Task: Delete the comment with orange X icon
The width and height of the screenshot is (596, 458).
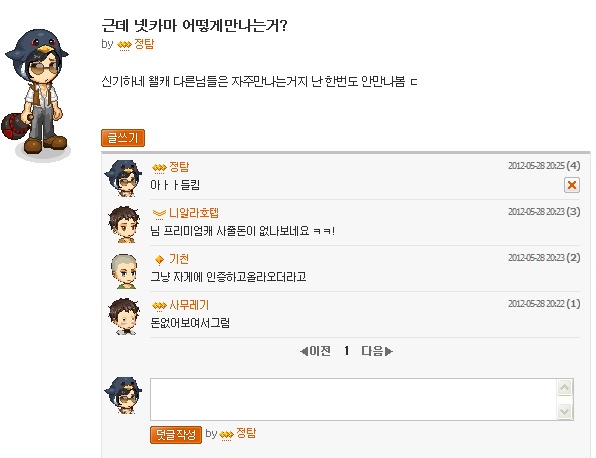Action: [x=572, y=185]
